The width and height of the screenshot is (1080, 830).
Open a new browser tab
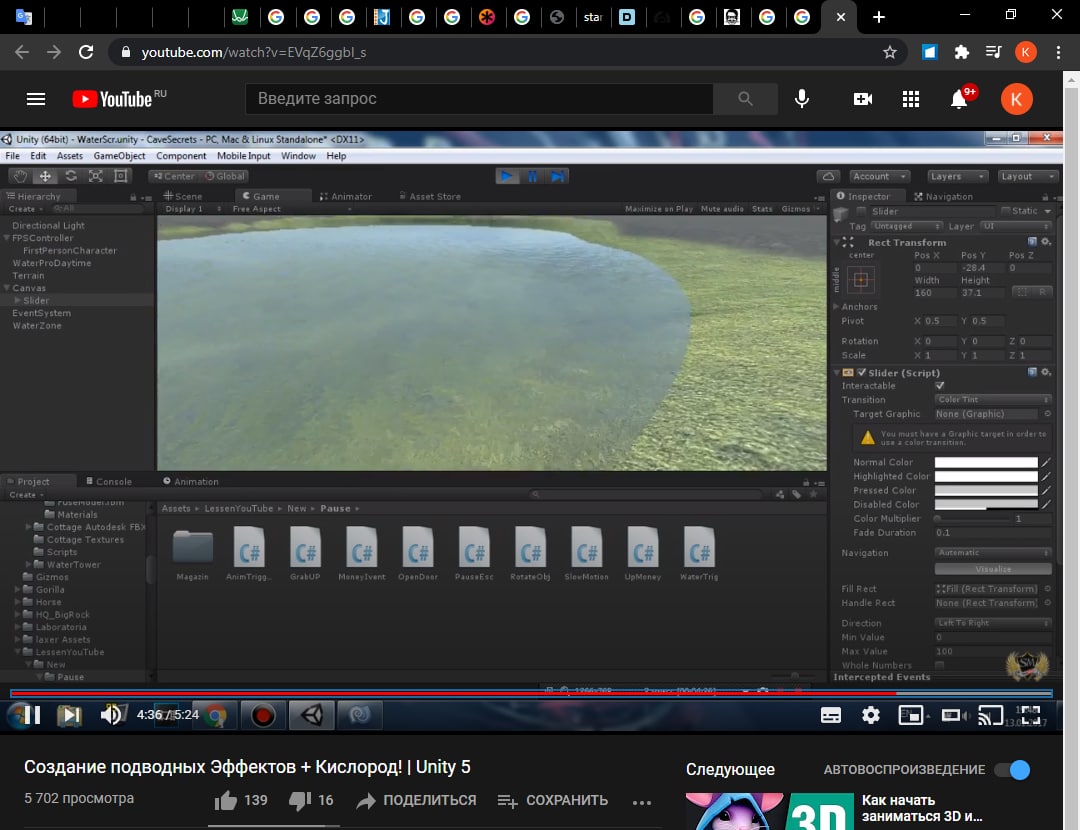(878, 17)
